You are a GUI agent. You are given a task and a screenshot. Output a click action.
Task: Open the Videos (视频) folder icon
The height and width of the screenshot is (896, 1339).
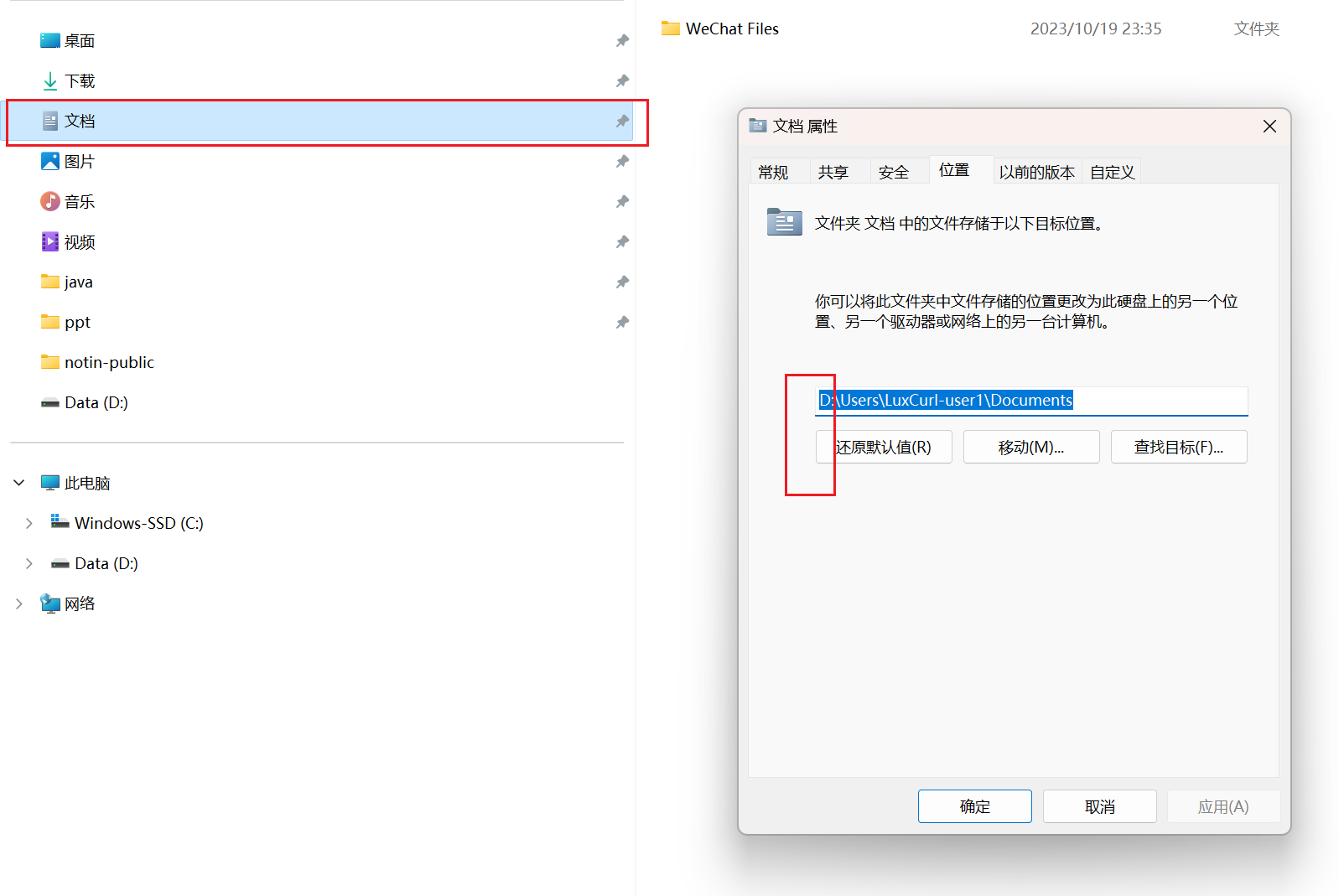point(50,241)
